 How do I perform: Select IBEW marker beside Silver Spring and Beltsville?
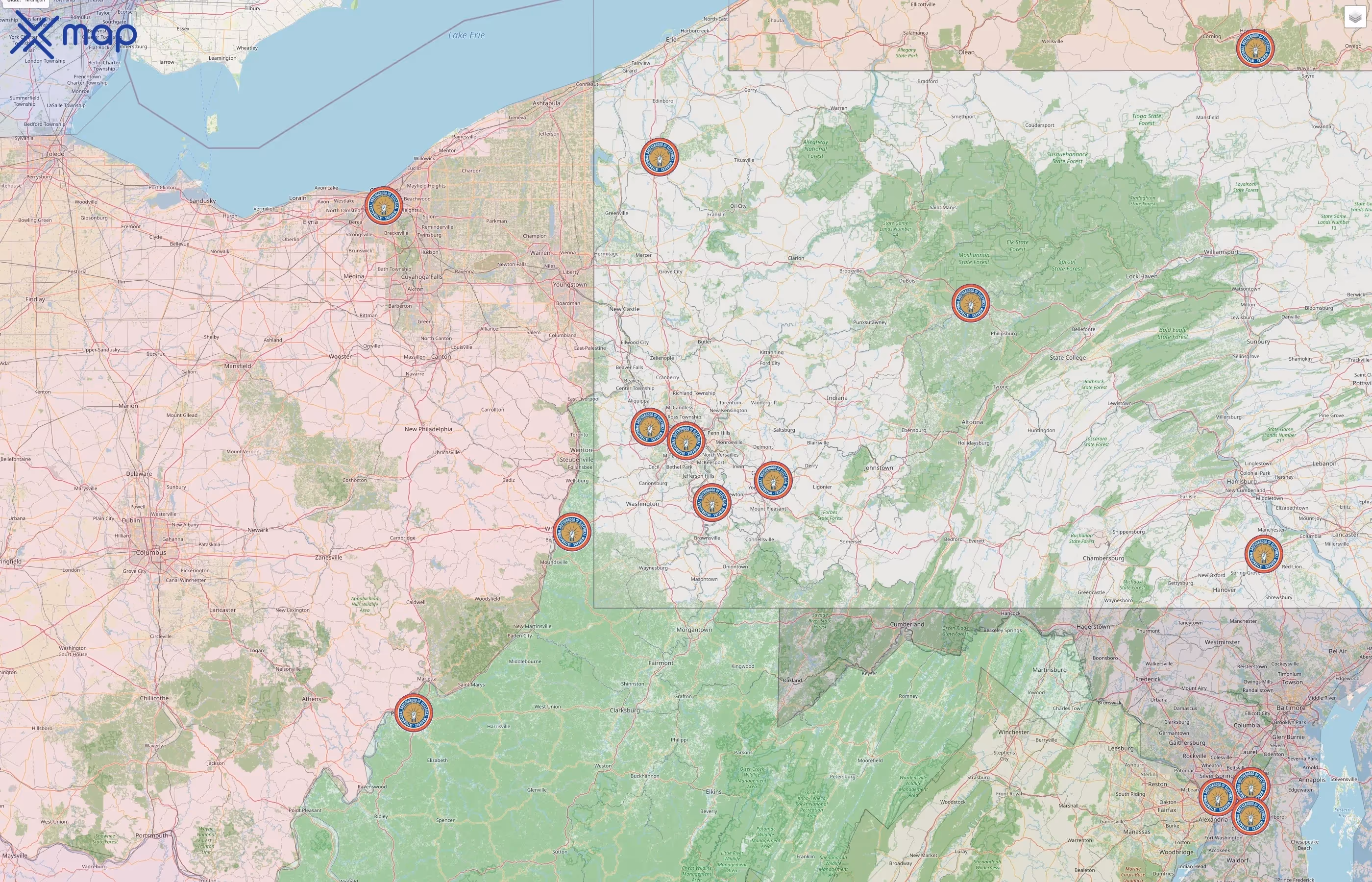coord(1252,786)
